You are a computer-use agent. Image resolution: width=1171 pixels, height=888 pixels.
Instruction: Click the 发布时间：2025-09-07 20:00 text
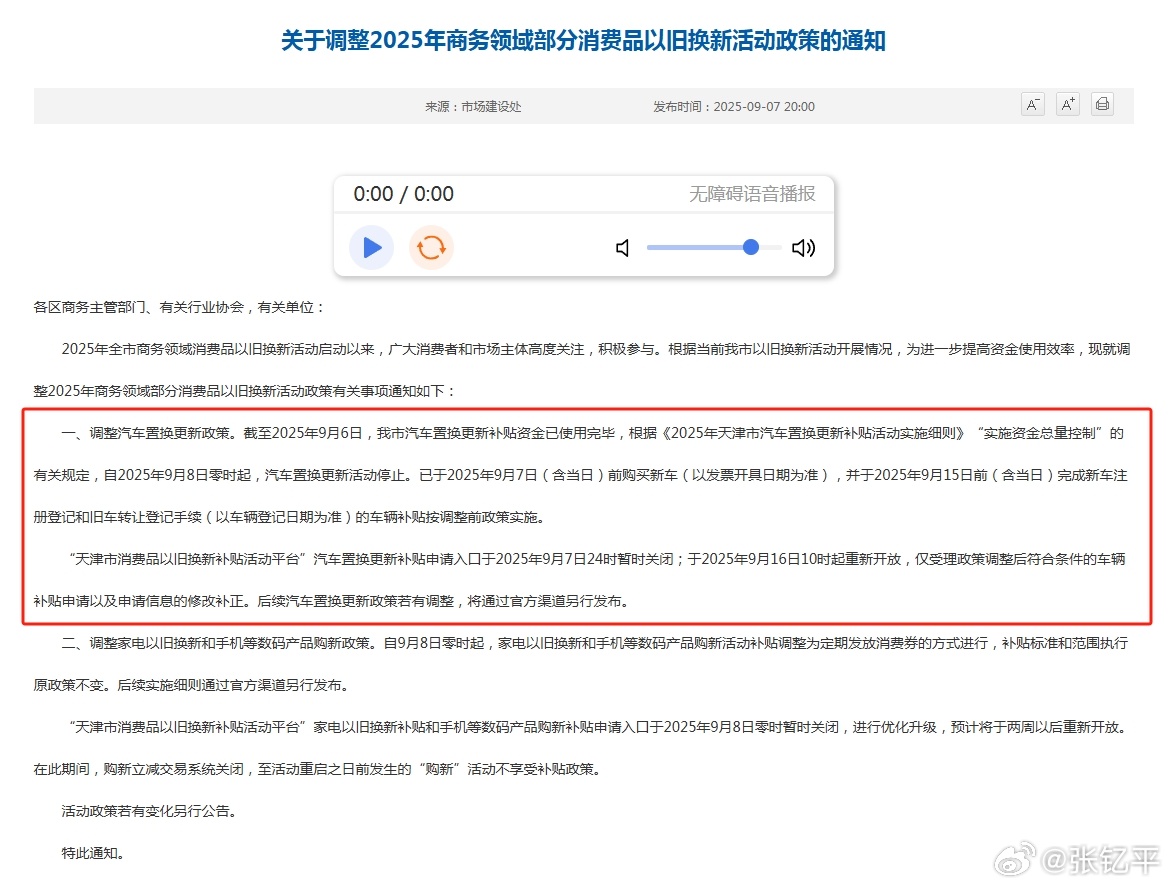tap(733, 107)
